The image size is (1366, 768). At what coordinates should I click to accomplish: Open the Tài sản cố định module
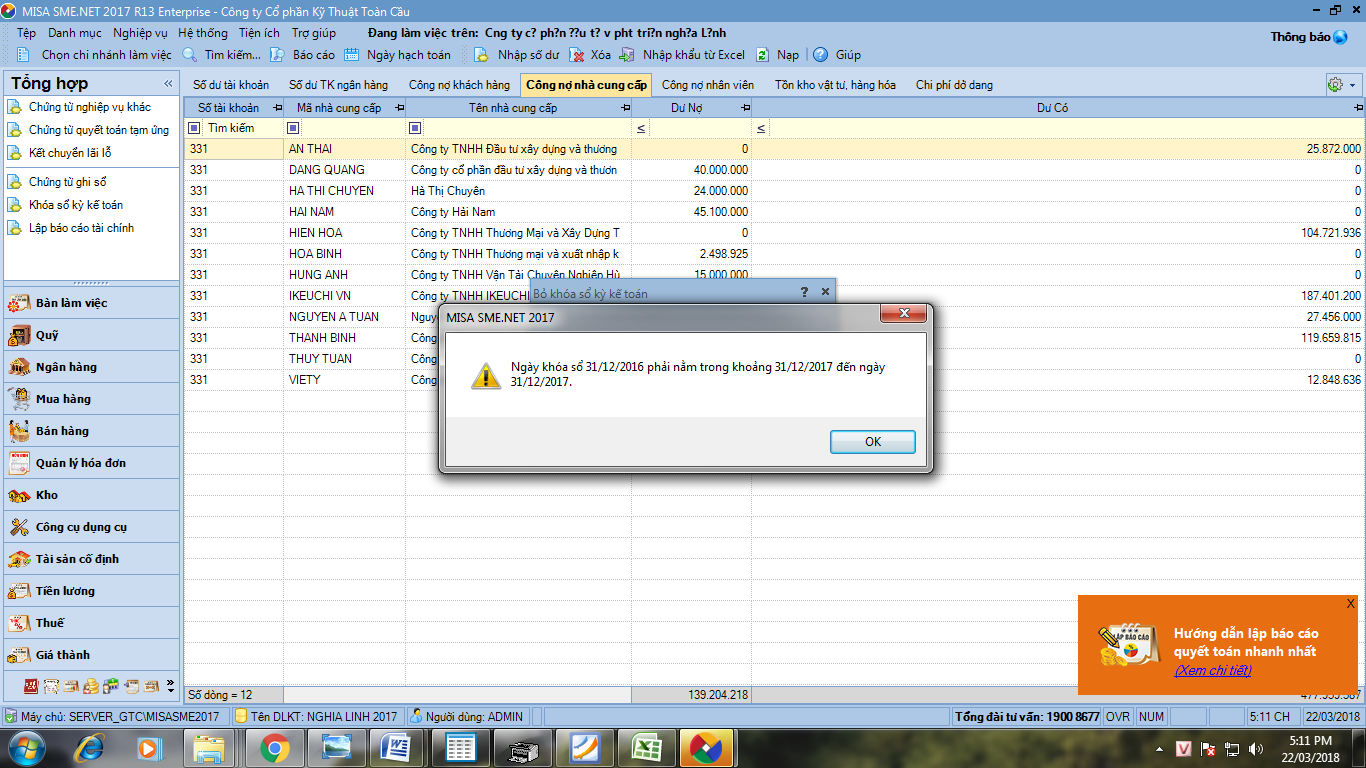pyautogui.click(x=91, y=559)
